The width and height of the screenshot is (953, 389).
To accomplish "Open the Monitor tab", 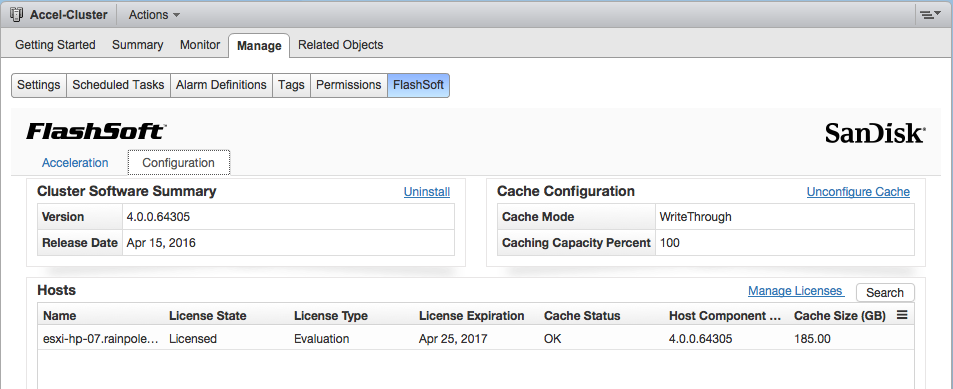I will pos(200,45).
